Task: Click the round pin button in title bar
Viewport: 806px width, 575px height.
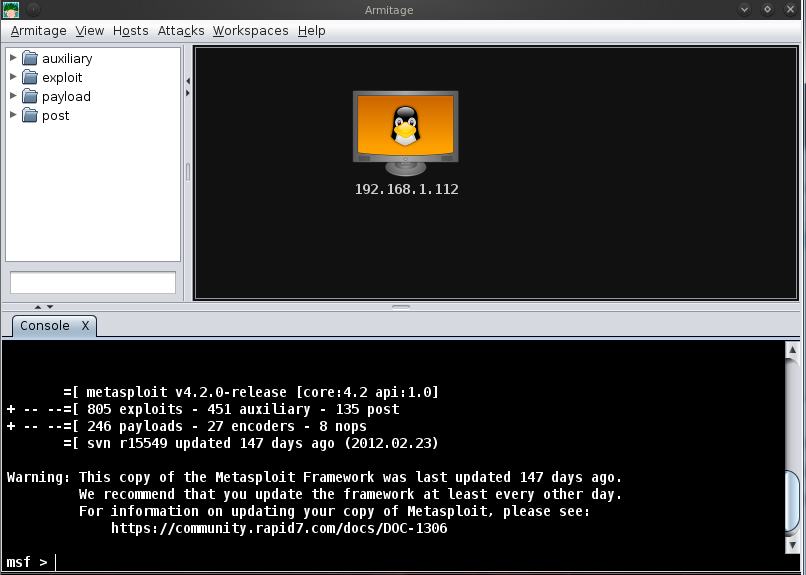Action: (33, 9)
